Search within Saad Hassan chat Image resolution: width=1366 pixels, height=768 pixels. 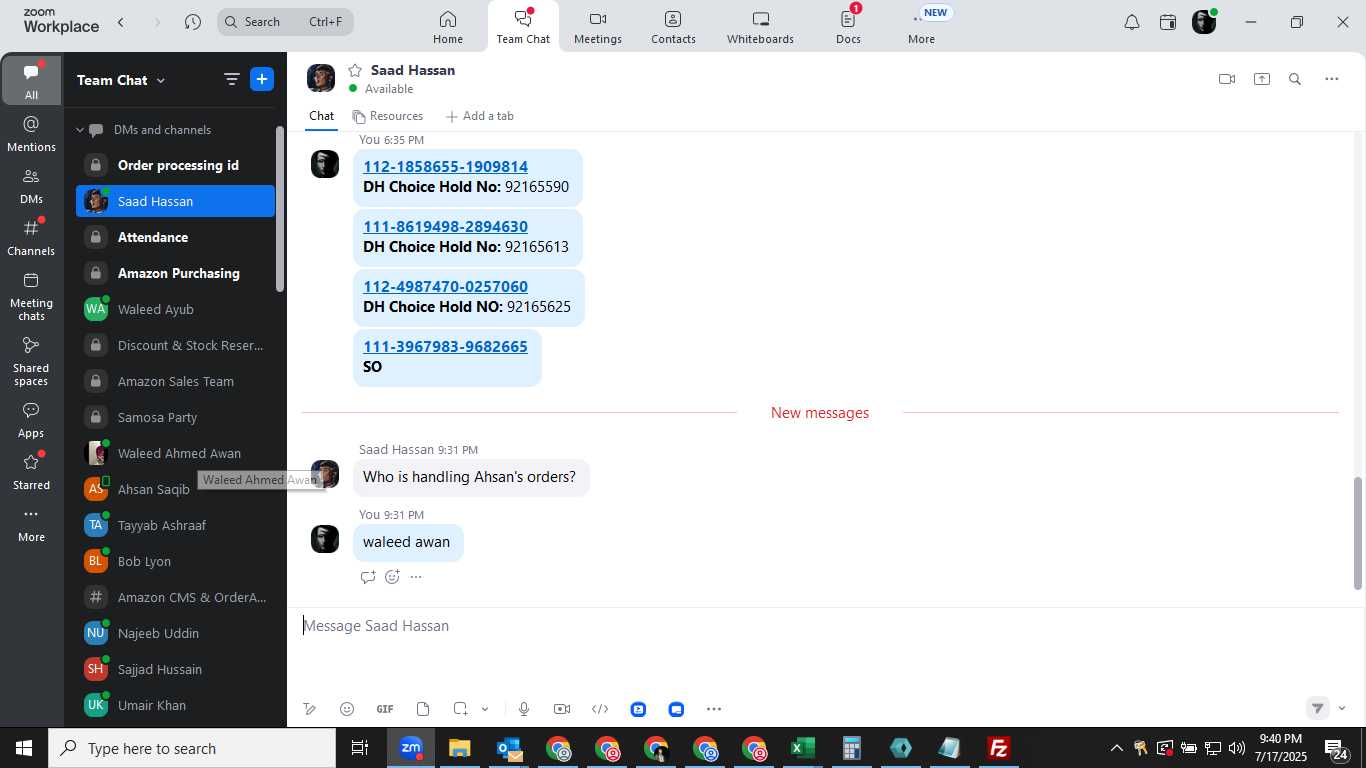click(1295, 79)
